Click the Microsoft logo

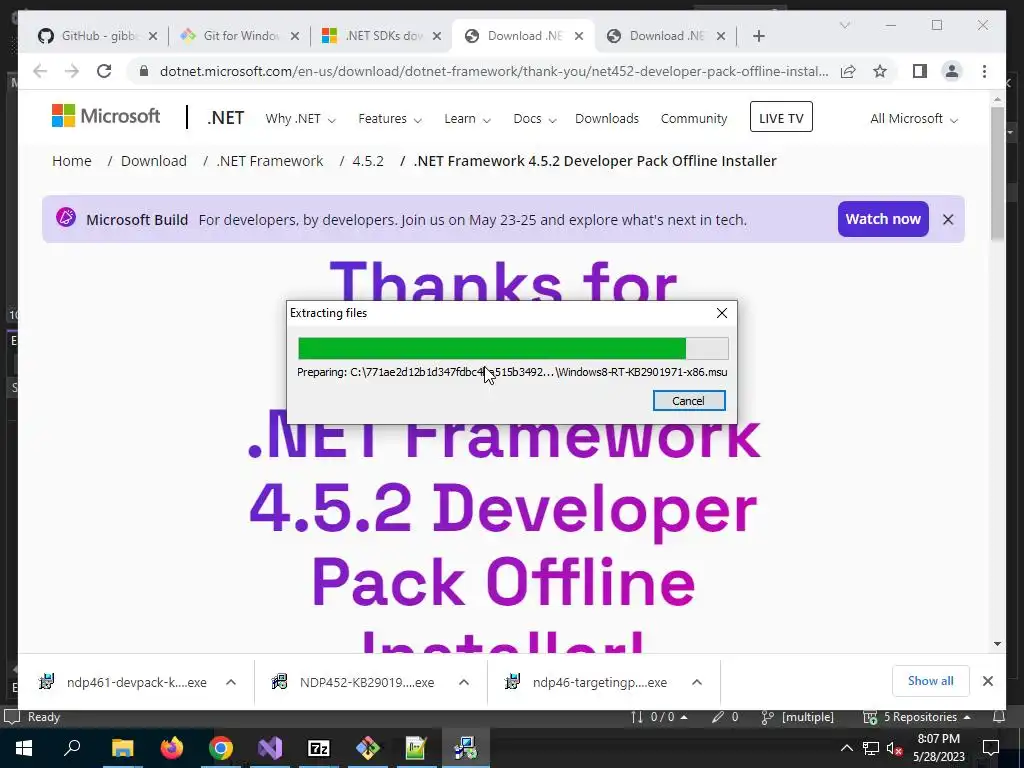click(x=106, y=116)
